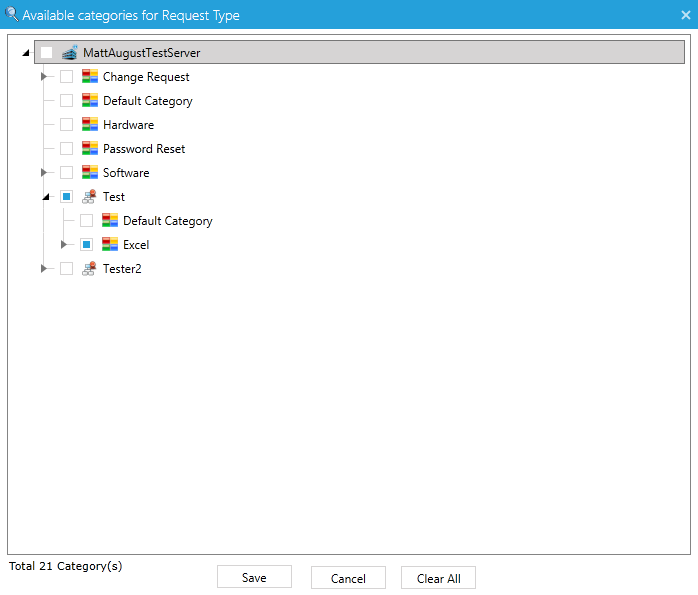This screenshot has width=698, height=595.
Task: Select the MattAugustTestServer row label
Action: [142, 53]
